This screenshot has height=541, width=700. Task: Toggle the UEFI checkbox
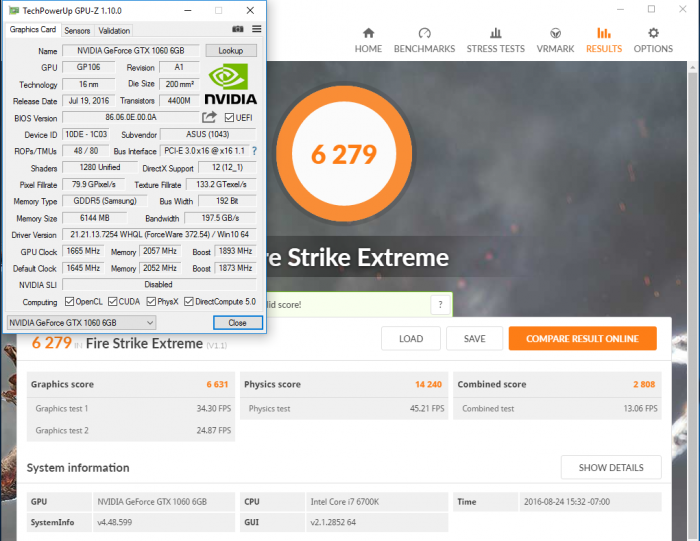click(x=229, y=117)
